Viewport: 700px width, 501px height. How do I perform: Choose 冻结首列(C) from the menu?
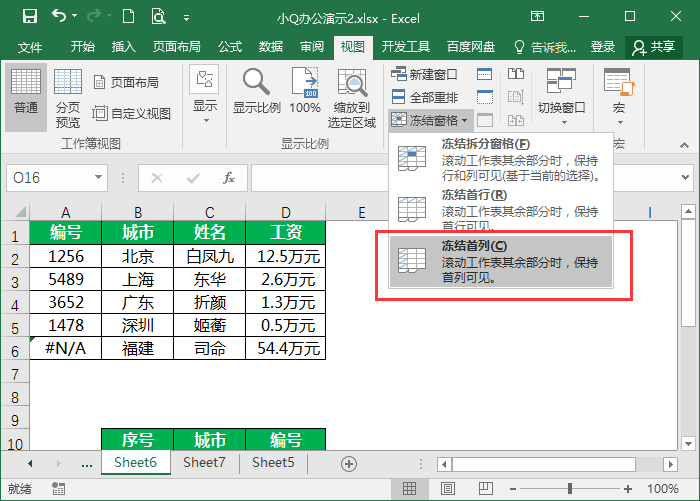pos(501,261)
